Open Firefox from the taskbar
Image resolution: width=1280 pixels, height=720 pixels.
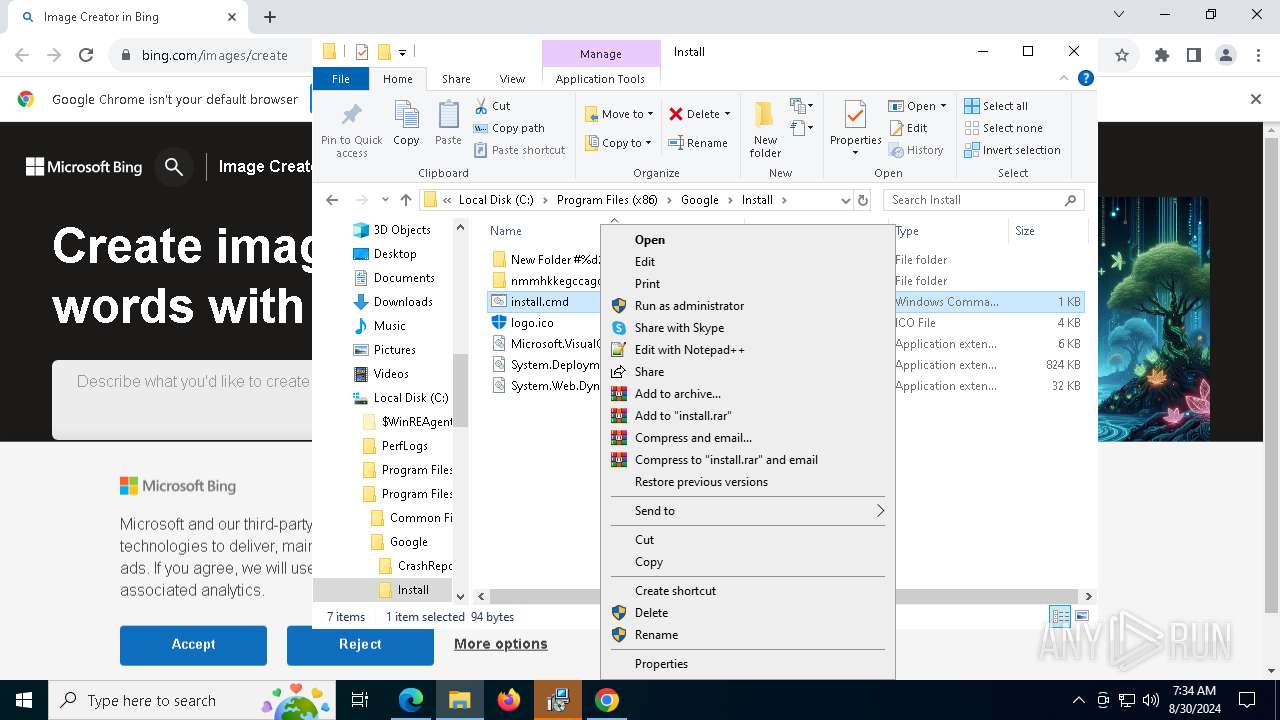point(509,700)
